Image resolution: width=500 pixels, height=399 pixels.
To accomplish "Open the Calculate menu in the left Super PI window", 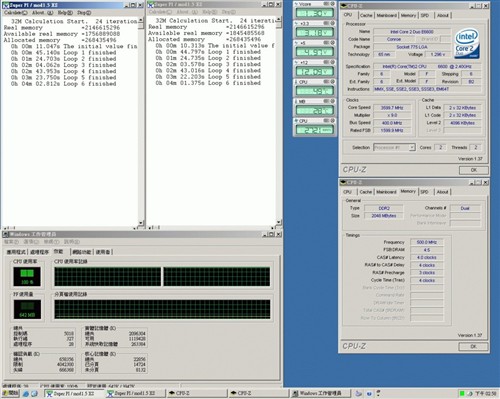I will [15, 13].
